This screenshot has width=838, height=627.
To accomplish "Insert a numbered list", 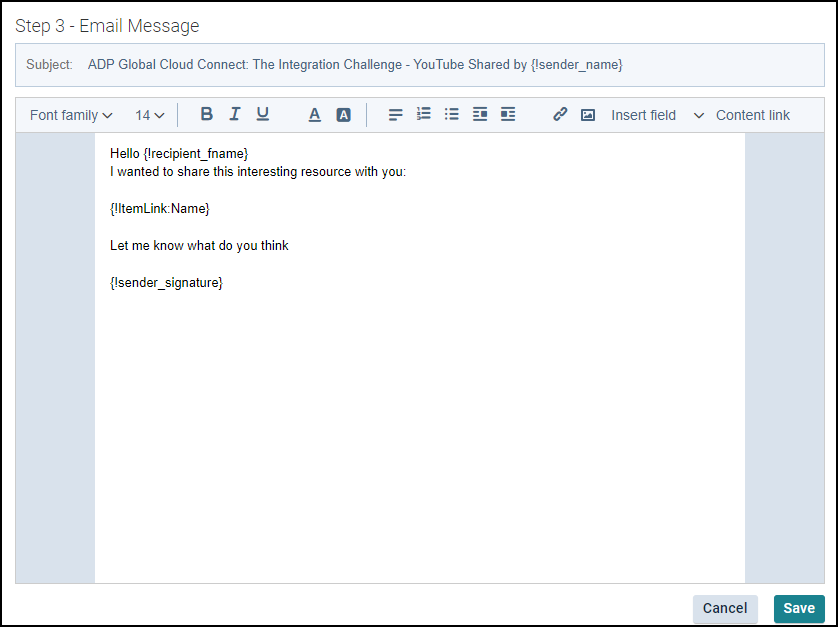I will coord(424,115).
